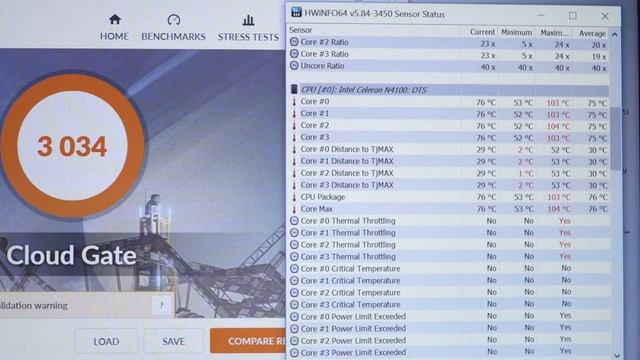
Task: Click Core #2 Thermal Throttling status icon
Action: (294, 244)
